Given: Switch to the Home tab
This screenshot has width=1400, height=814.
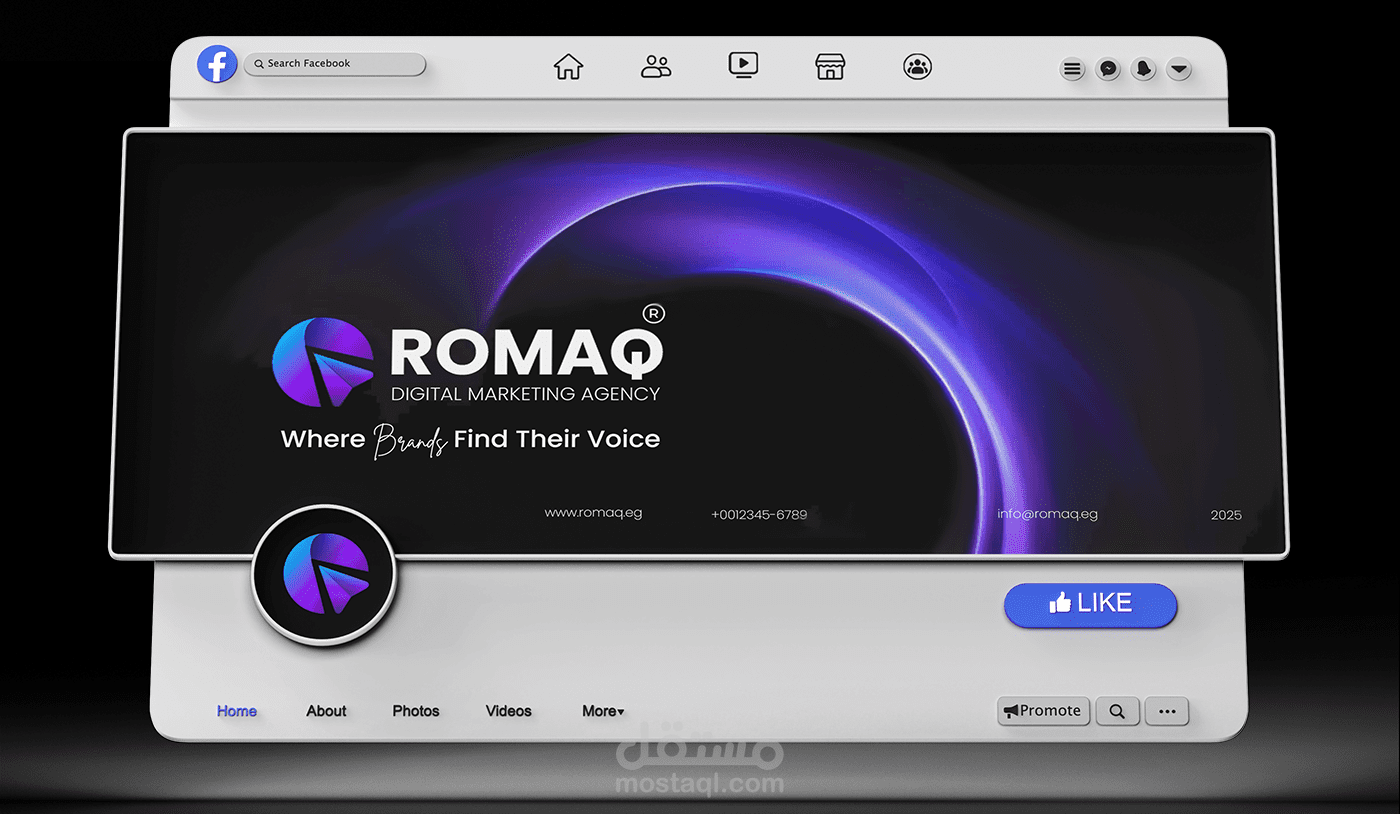Looking at the screenshot, I should [237, 711].
